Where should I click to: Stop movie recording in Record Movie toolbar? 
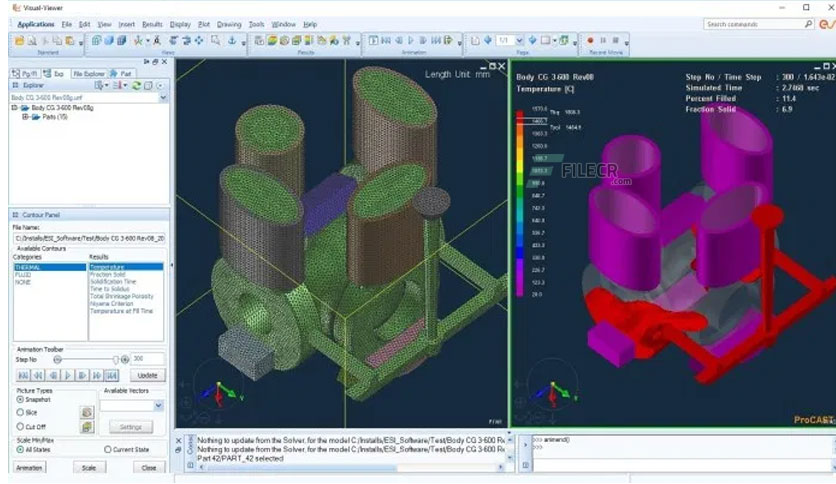pyautogui.click(x=615, y=41)
